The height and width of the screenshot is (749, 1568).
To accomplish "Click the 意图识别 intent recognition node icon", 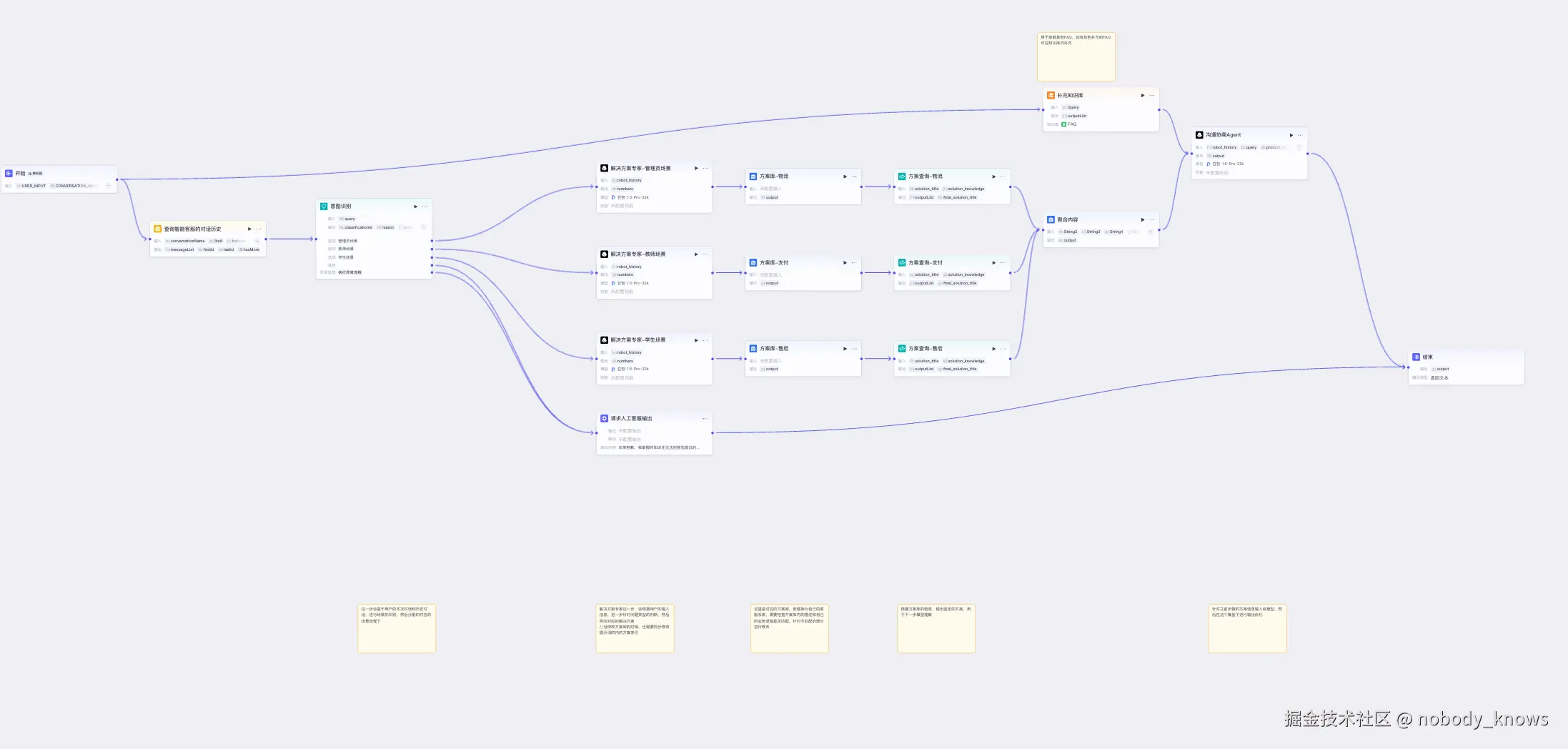I will (x=324, y=207).
